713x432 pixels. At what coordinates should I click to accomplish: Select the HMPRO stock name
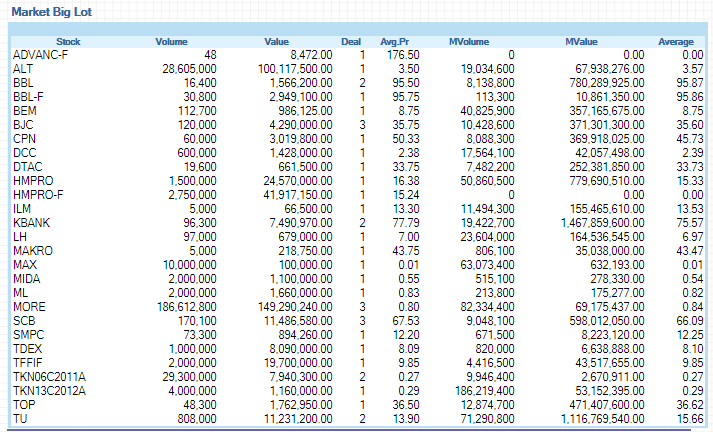(x=33, y=181)
